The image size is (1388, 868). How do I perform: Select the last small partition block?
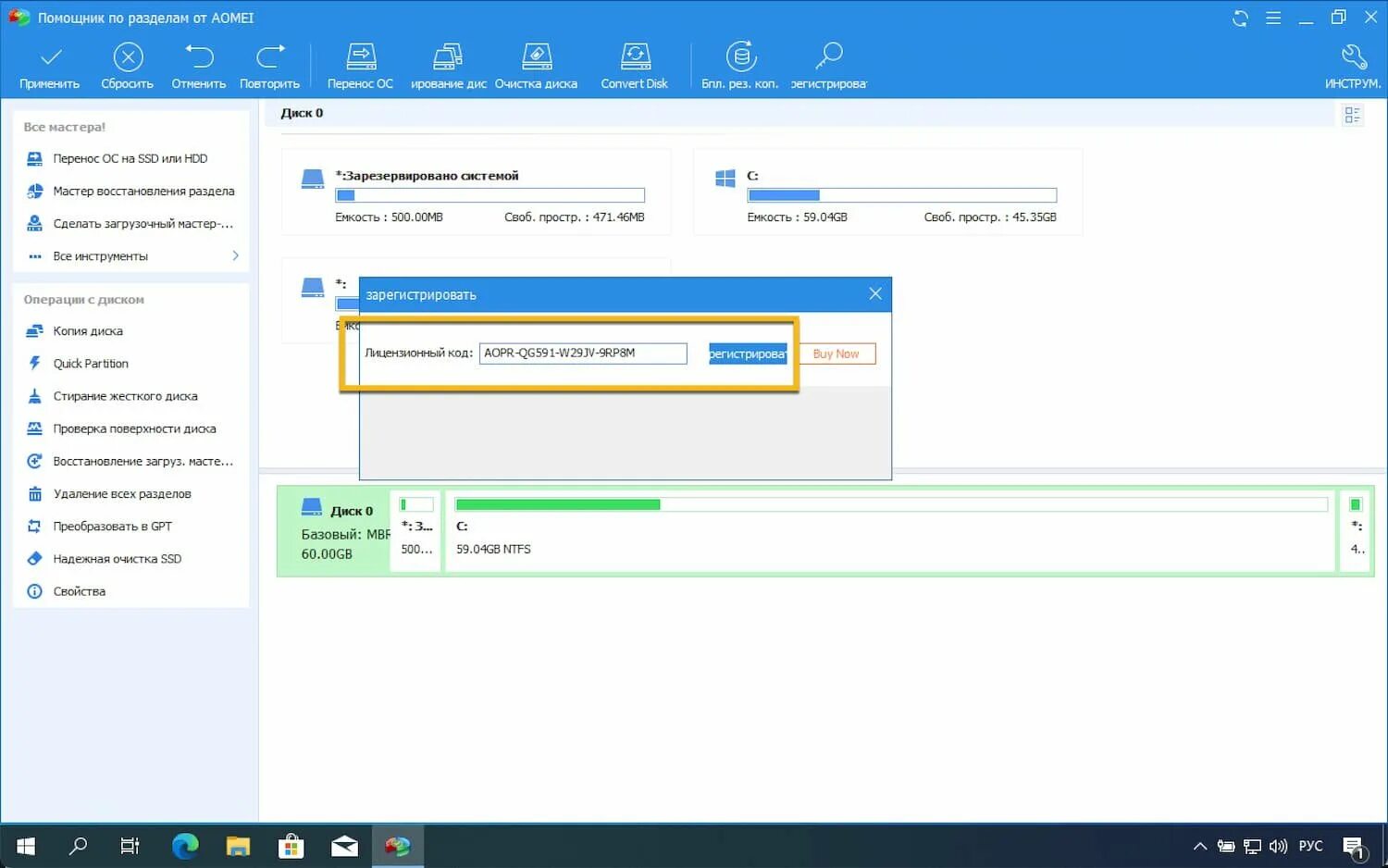pyautogui.click(x=1356, y=530)
